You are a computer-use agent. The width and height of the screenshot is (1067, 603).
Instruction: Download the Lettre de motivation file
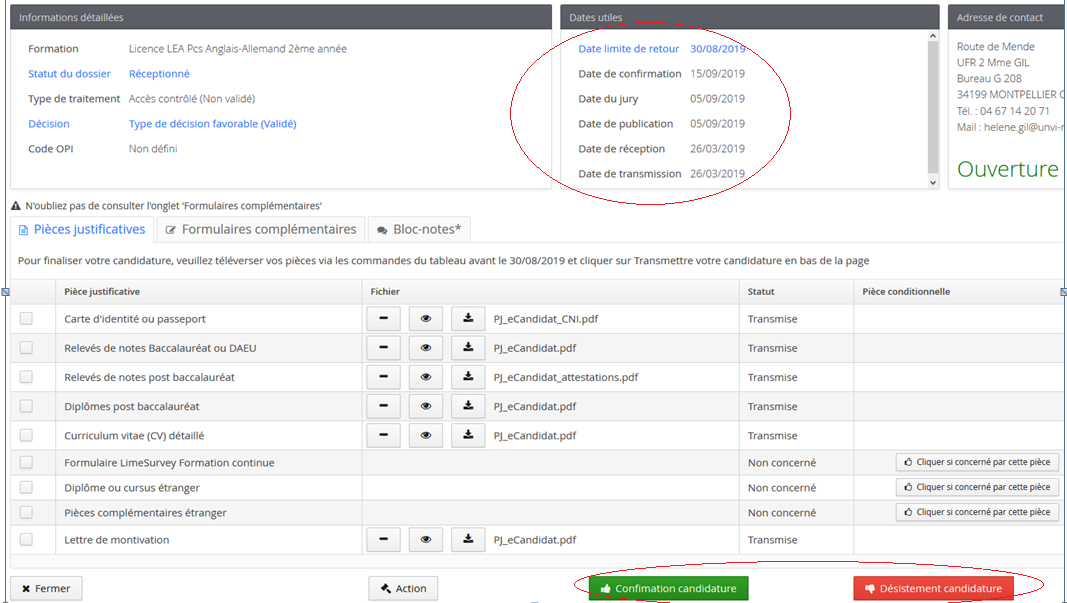tap(468, 540)
